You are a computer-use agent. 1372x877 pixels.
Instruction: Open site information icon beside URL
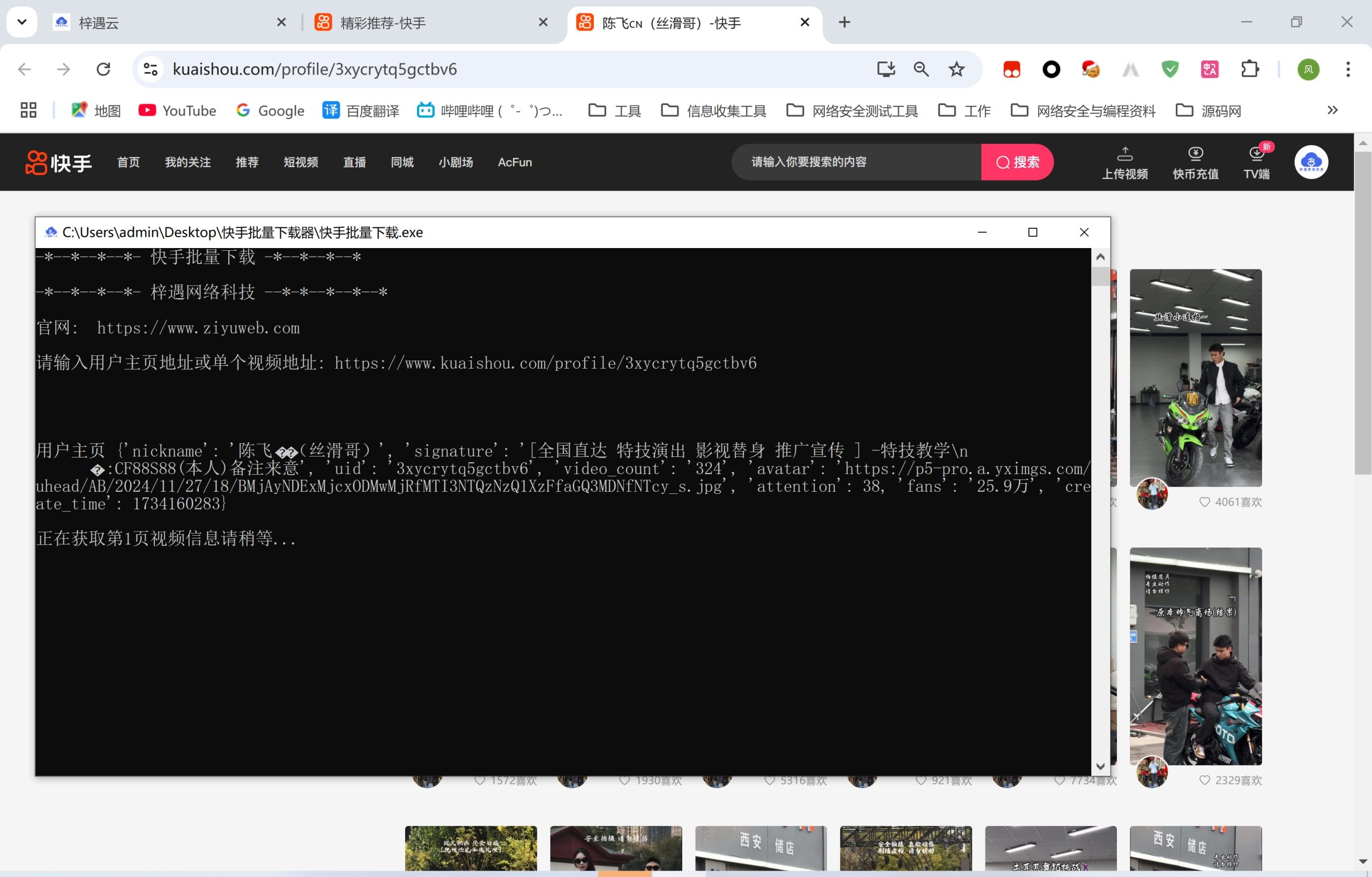(151, 70)
